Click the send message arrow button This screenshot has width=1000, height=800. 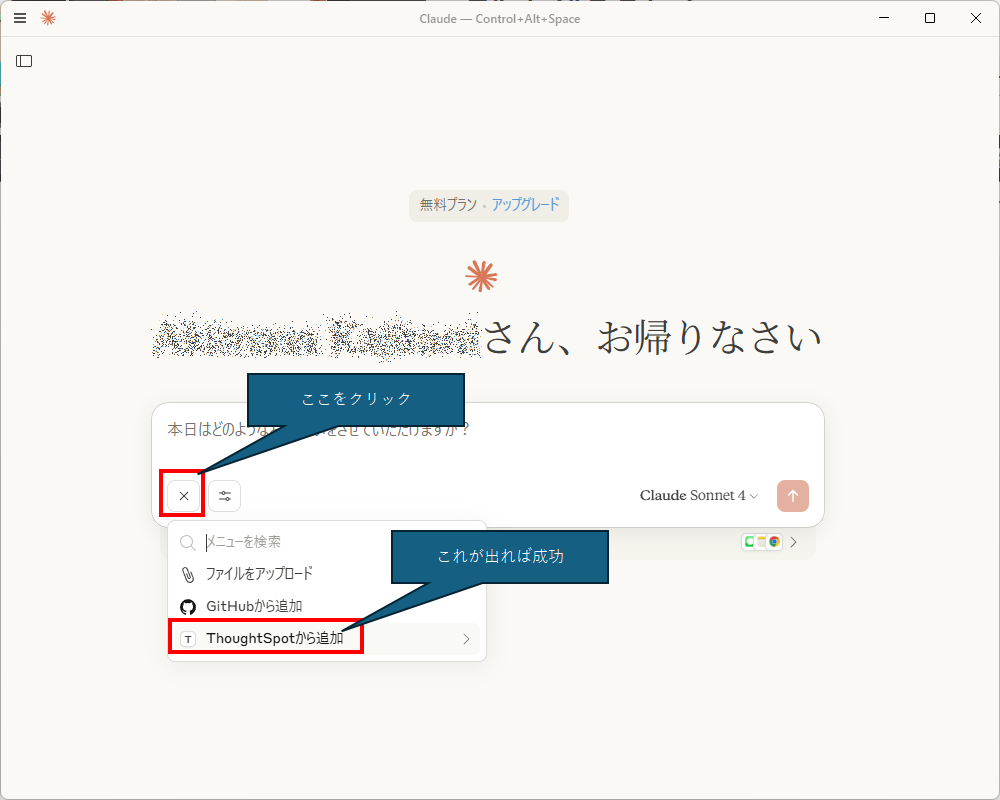click(793, 496)
